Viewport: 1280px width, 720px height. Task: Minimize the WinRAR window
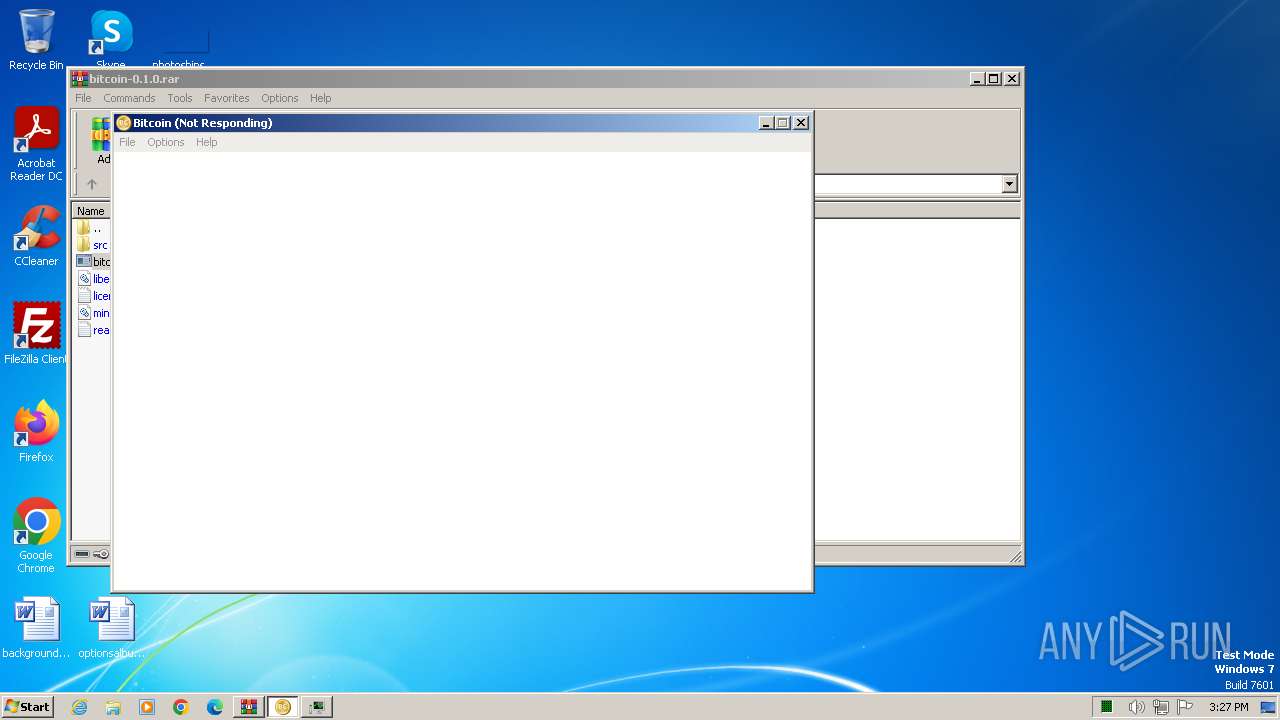click(x=977, y=79)
